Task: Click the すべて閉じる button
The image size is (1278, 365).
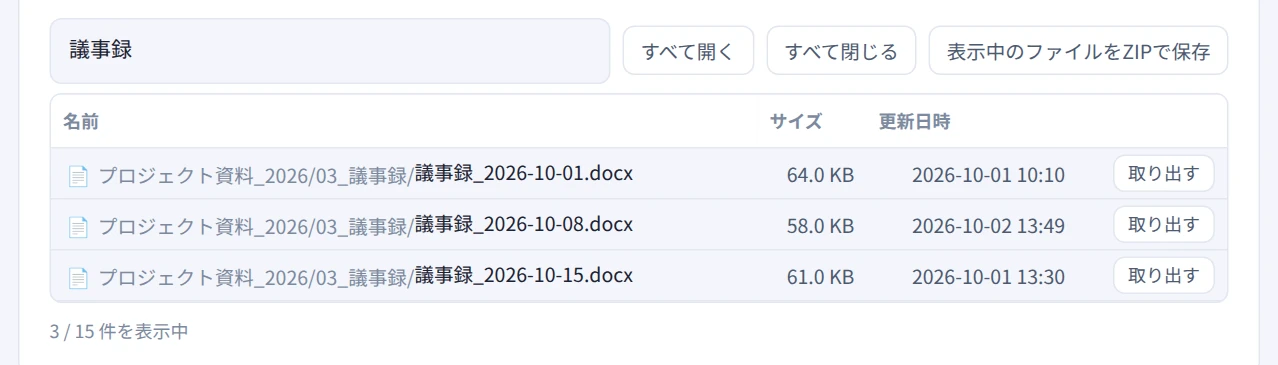Action: click(x=841, y=51)
